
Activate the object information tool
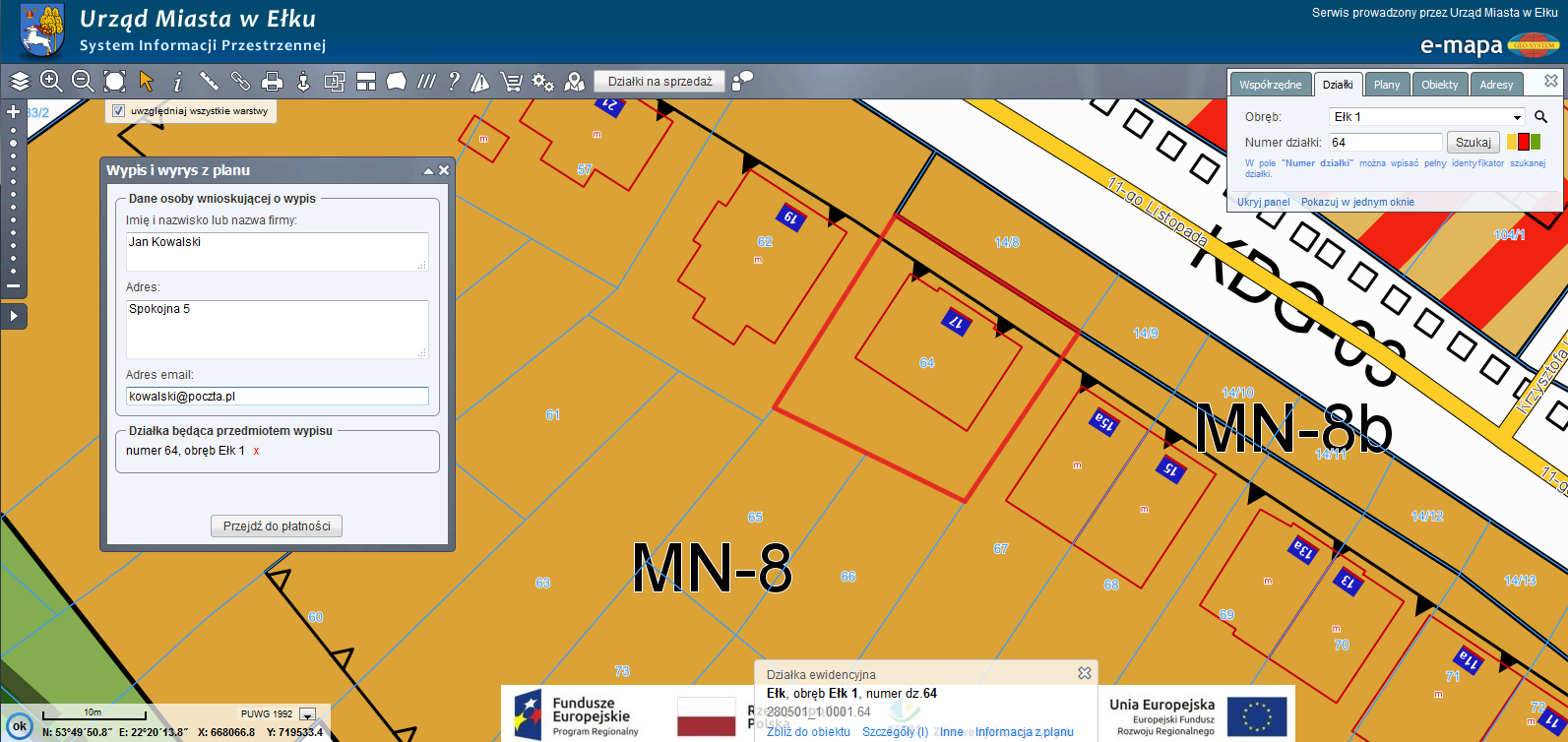coord(178,82)
